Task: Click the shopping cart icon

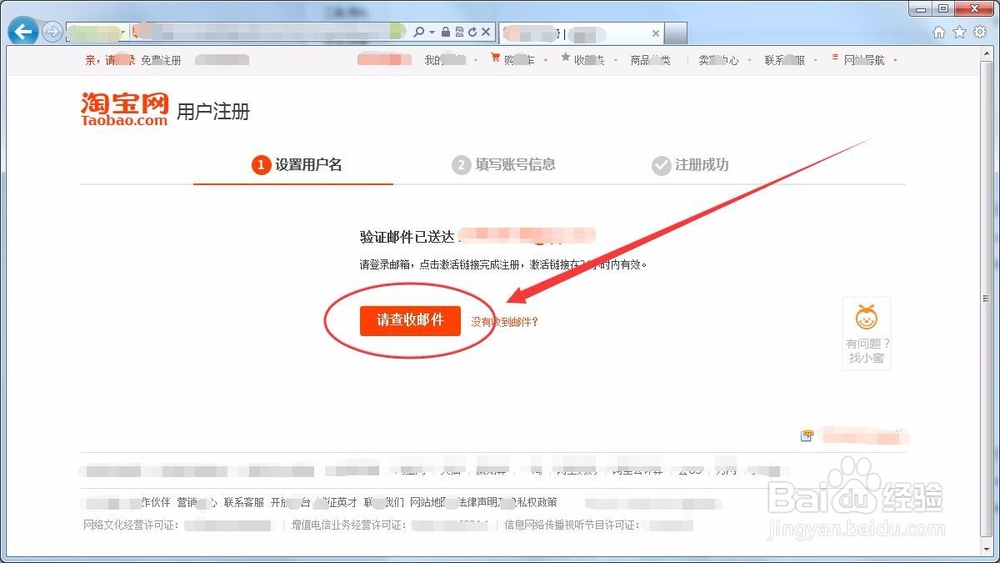Action: pos(496,58)
